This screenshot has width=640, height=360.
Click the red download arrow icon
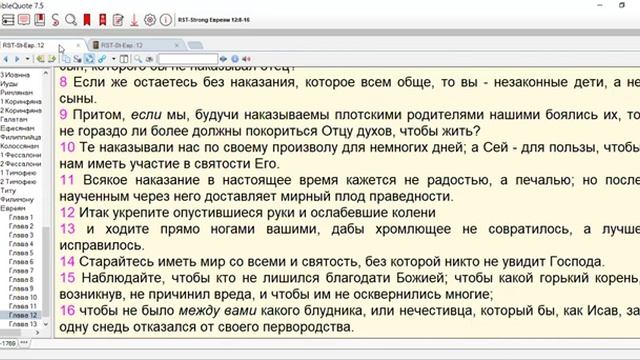coord(134,20)
